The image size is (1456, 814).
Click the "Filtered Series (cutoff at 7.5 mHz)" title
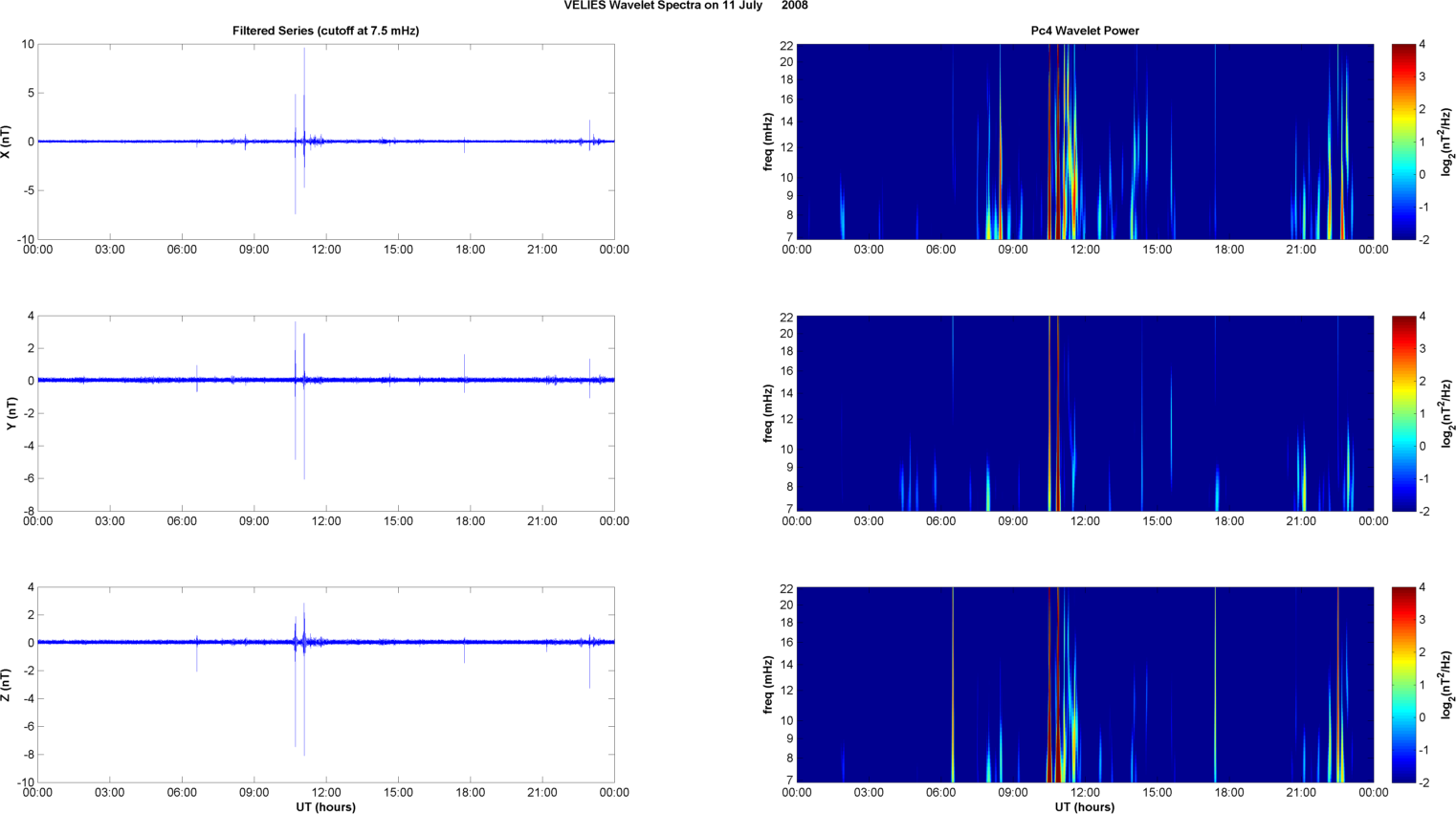click(x=325, y=31)
